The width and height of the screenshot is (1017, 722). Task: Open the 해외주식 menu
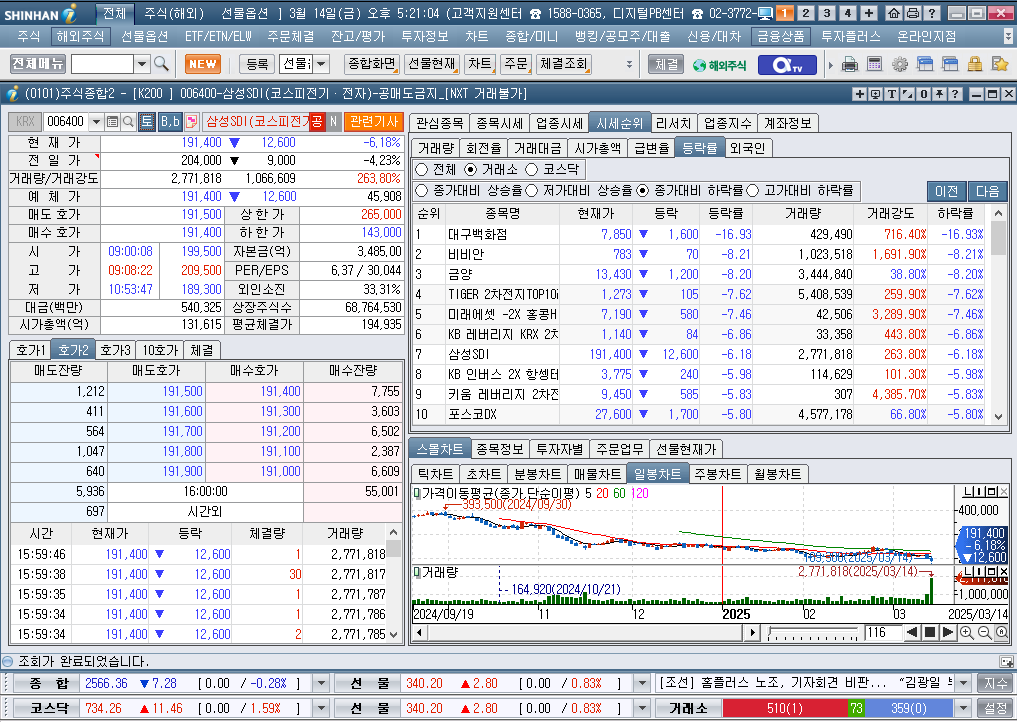click(x=80, y=37)
